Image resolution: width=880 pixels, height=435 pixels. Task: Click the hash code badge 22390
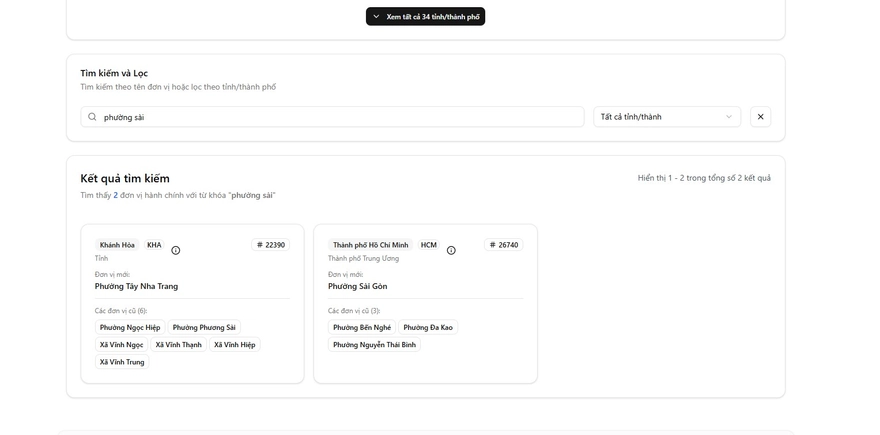click(270, 245)
